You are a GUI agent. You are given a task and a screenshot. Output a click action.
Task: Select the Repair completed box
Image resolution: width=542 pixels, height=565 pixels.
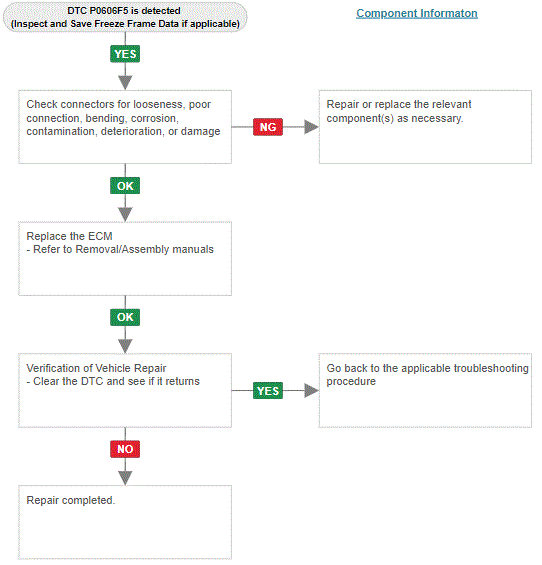coord(125,522)
